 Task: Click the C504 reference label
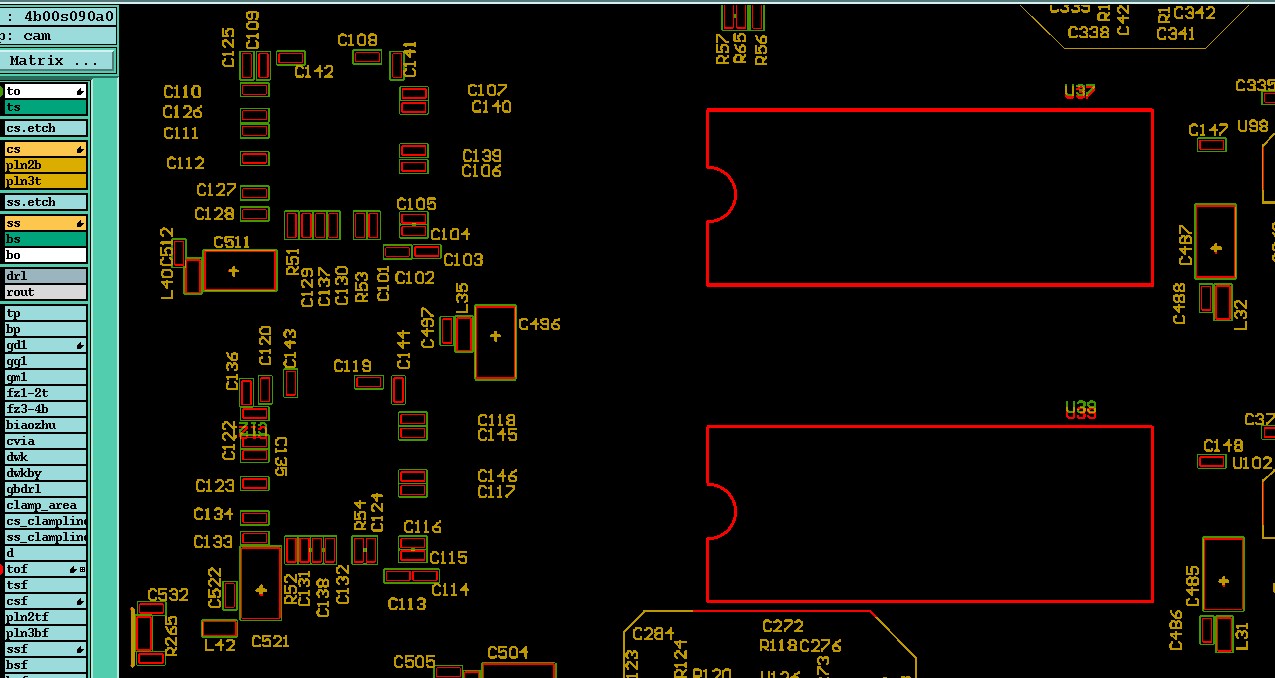coord(507,653)
